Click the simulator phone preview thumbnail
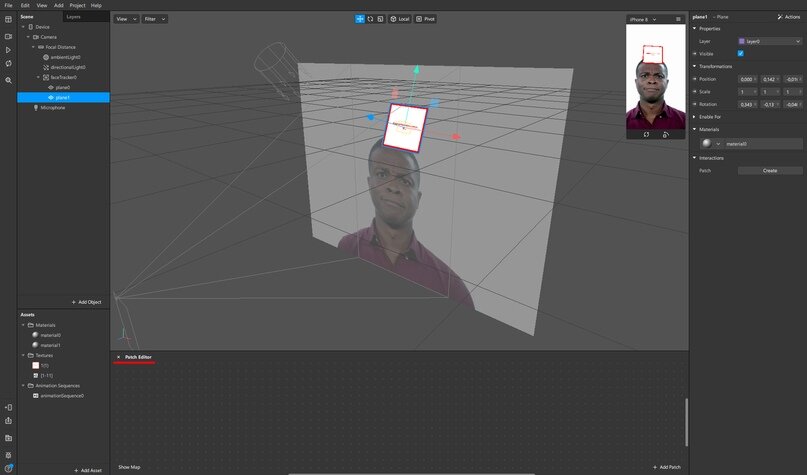 pos(656,77)
